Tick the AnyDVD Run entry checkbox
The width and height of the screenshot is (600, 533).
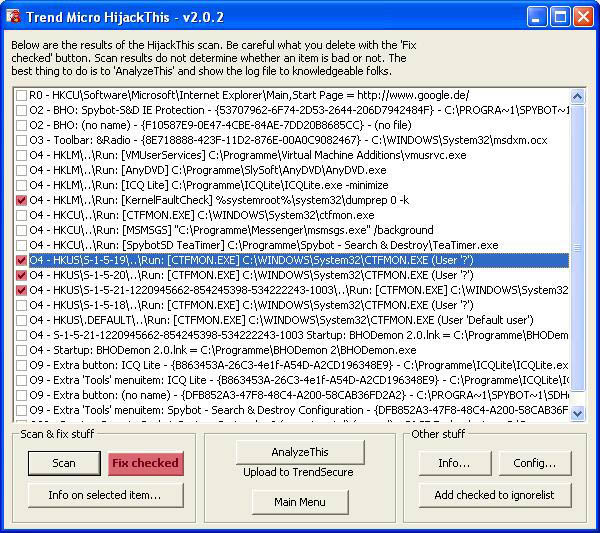21,170
